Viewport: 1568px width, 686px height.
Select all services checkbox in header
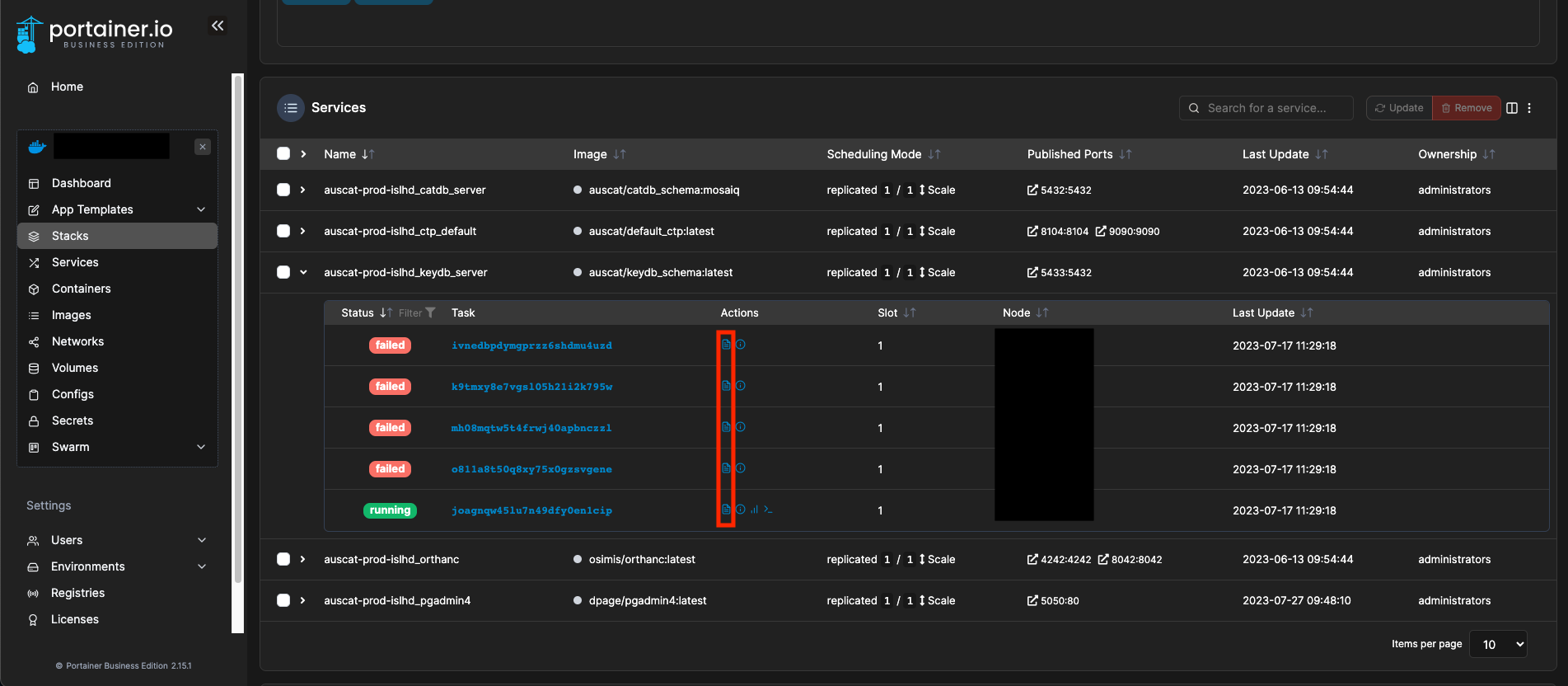point(283,153)
